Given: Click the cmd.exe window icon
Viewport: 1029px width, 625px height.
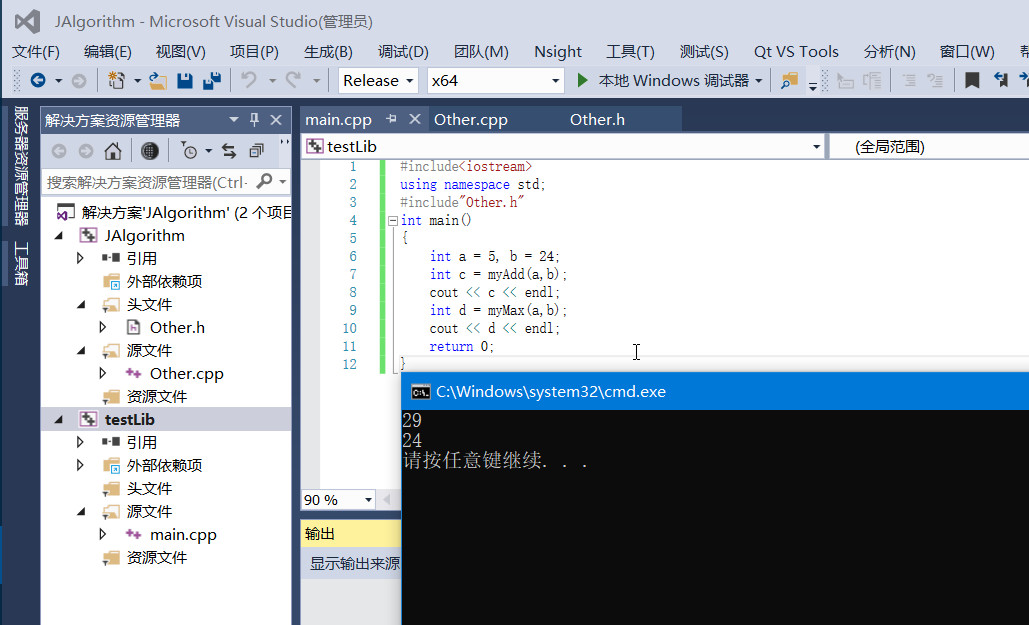Looking at the screenshot, I should coord(421,392).
